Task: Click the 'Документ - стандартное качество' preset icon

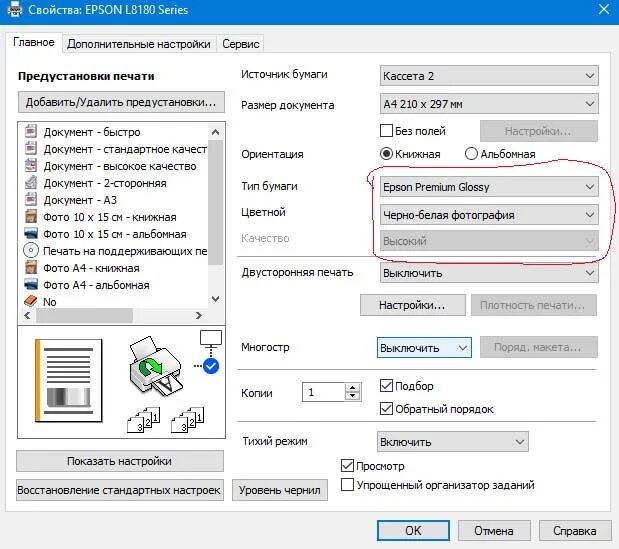Action: (31, 148)
